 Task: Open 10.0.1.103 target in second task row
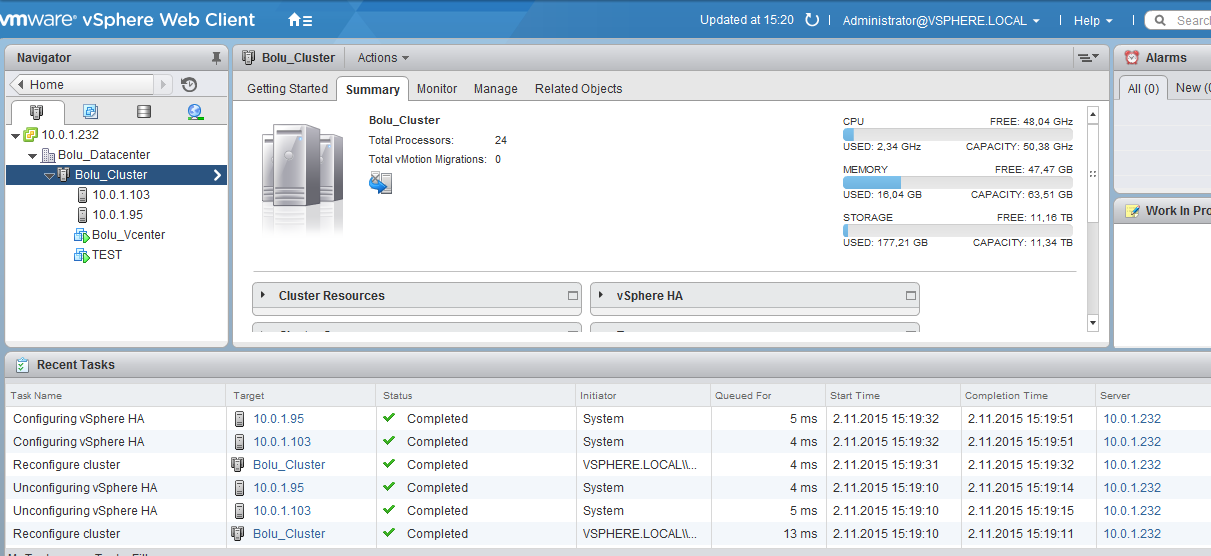282,442
